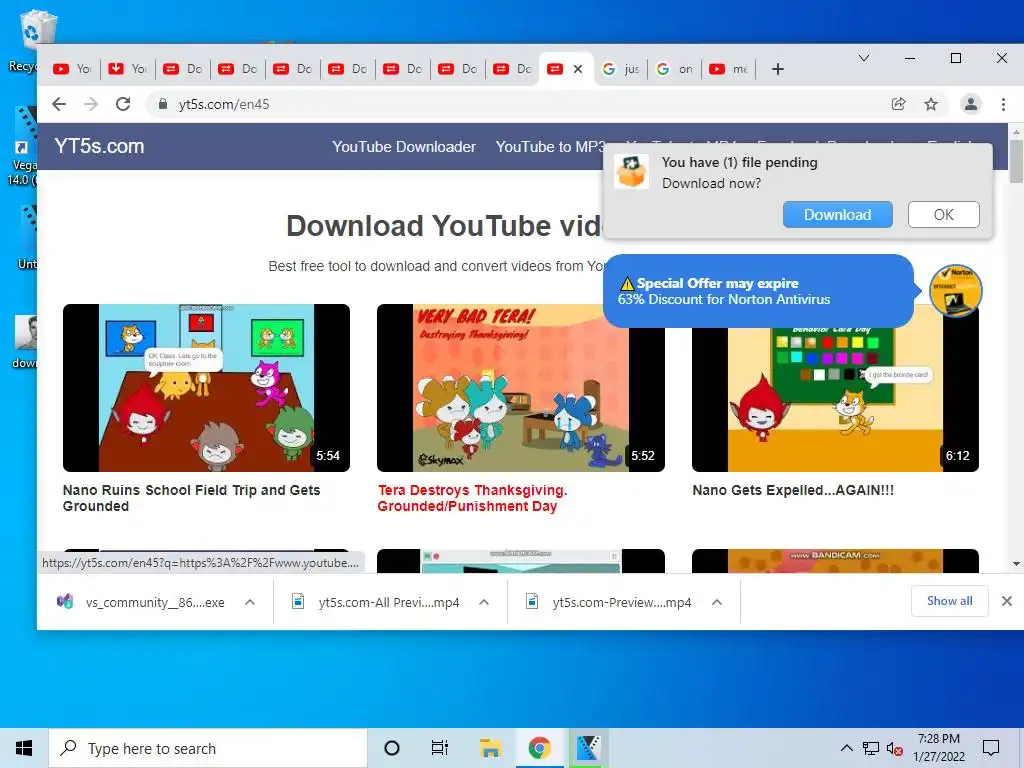The width and height of the screenshot is (1024, 768).
Task: Open Nano Gets Expelled thumbnail
Action: 835,400
